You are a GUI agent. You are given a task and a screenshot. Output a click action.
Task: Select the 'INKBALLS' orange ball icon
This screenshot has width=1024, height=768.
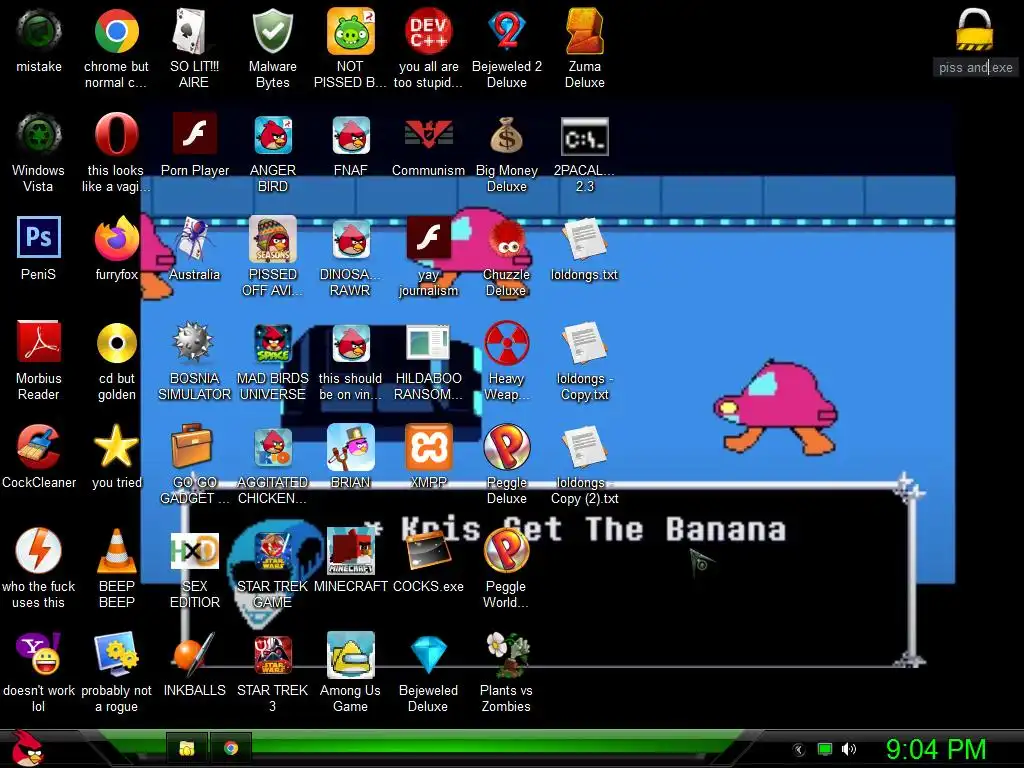point(194,654)
